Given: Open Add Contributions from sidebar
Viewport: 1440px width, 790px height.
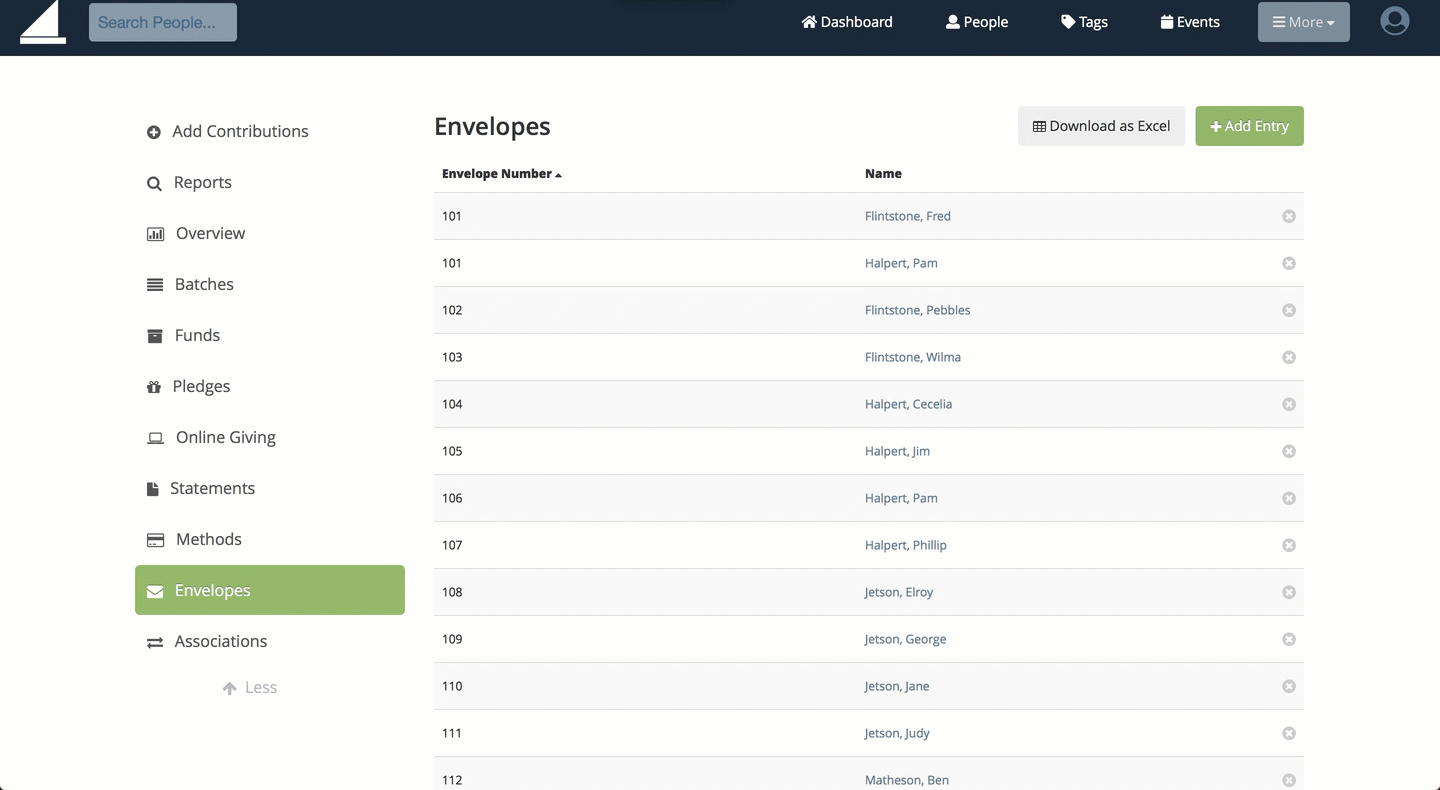Looking at the screenshot, I should 239,131.
